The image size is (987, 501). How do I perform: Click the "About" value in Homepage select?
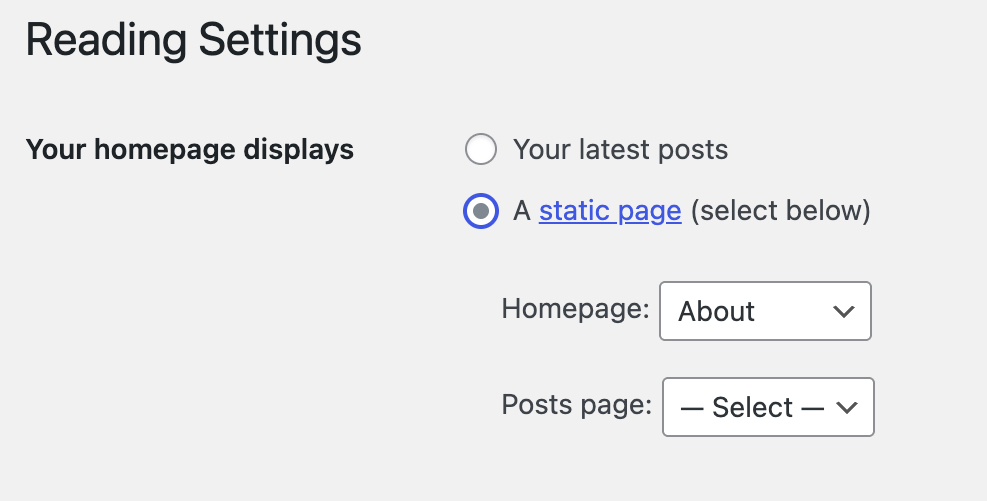[717, 311]
